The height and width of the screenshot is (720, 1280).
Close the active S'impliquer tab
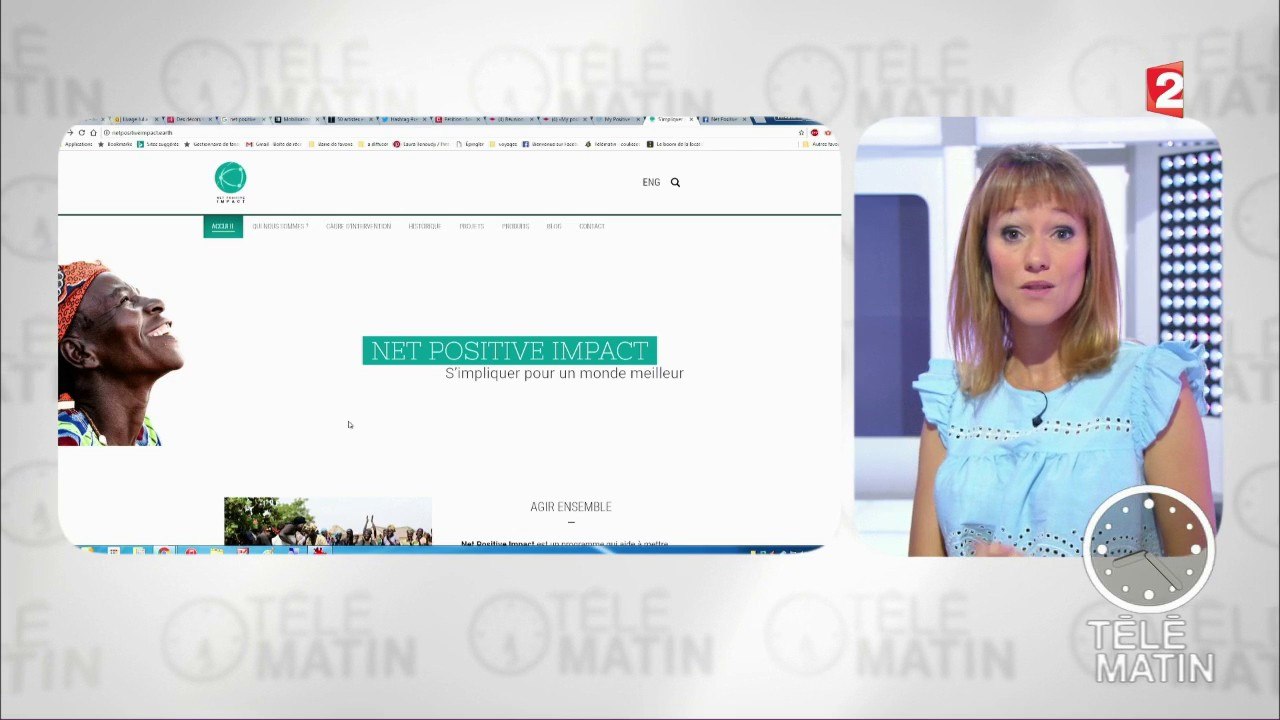pos(691,119)
